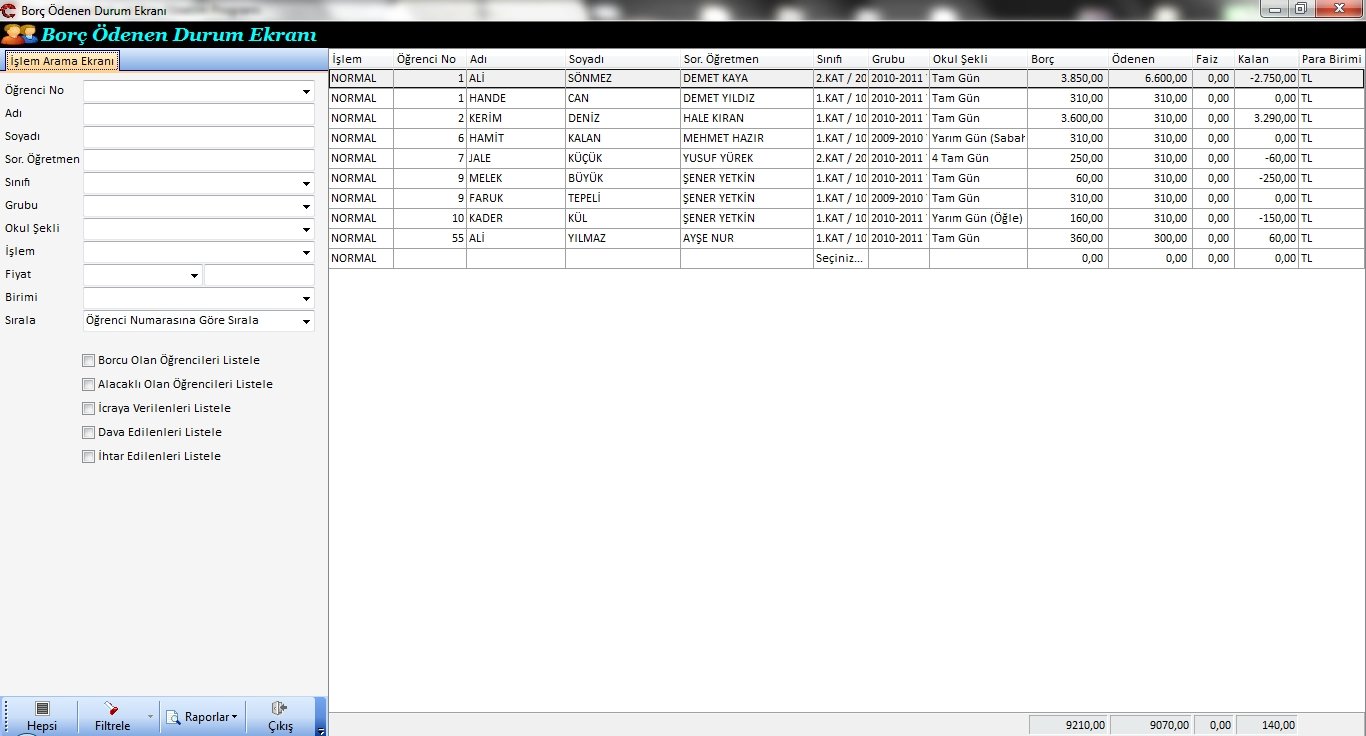This screenshot has height=736, width=1366.
Task: Tick the Alacaklı Olan Öğrencileri Listele checkbox
Action: click(x=89, y=384)
